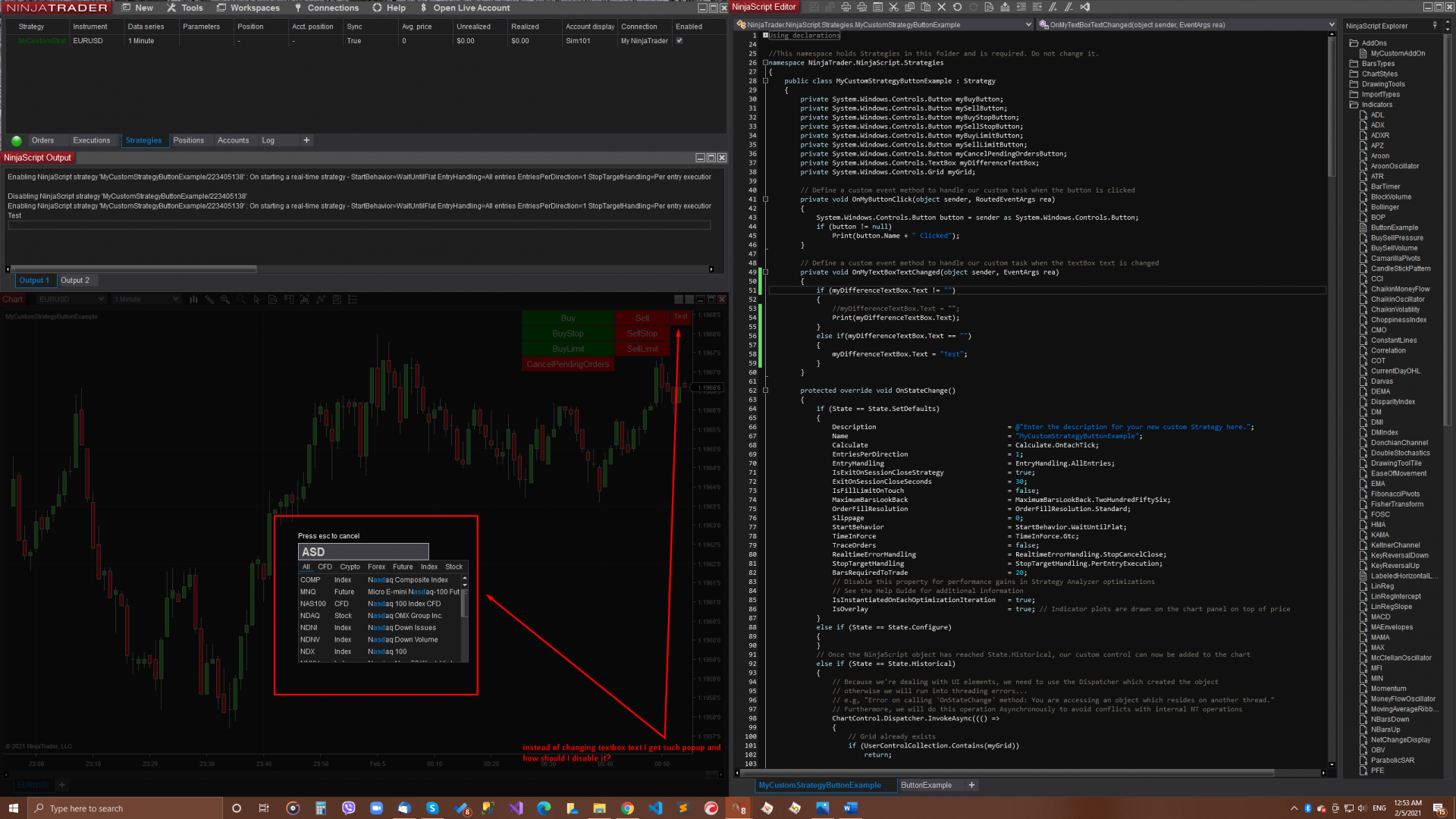Image resolution: width=1456 pixels, height=819 pixels.
Task: Open the chart interval 1 Minute dropdown
Action: 146,300
